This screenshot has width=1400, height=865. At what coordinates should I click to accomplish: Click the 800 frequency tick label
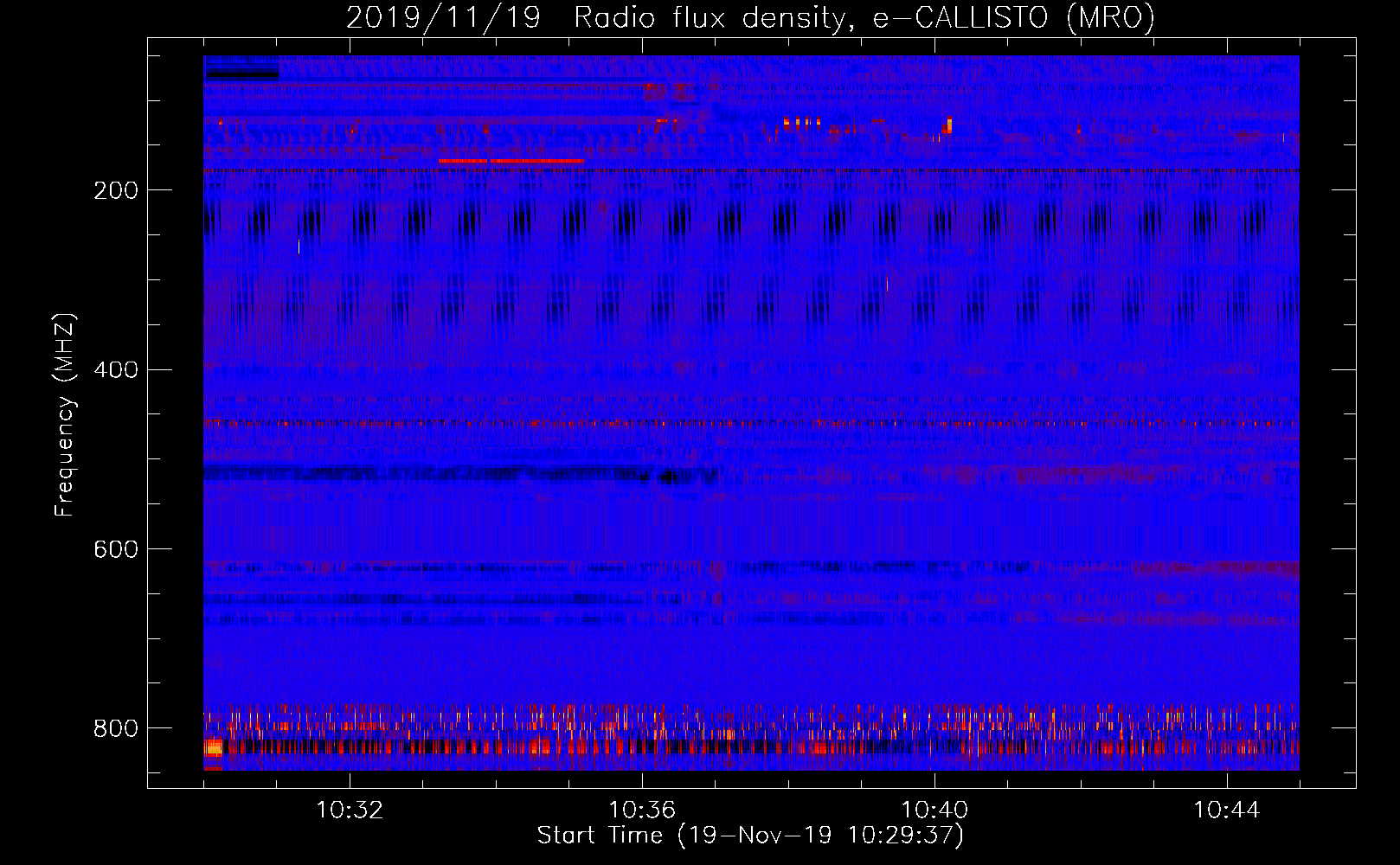pos(116,728)
